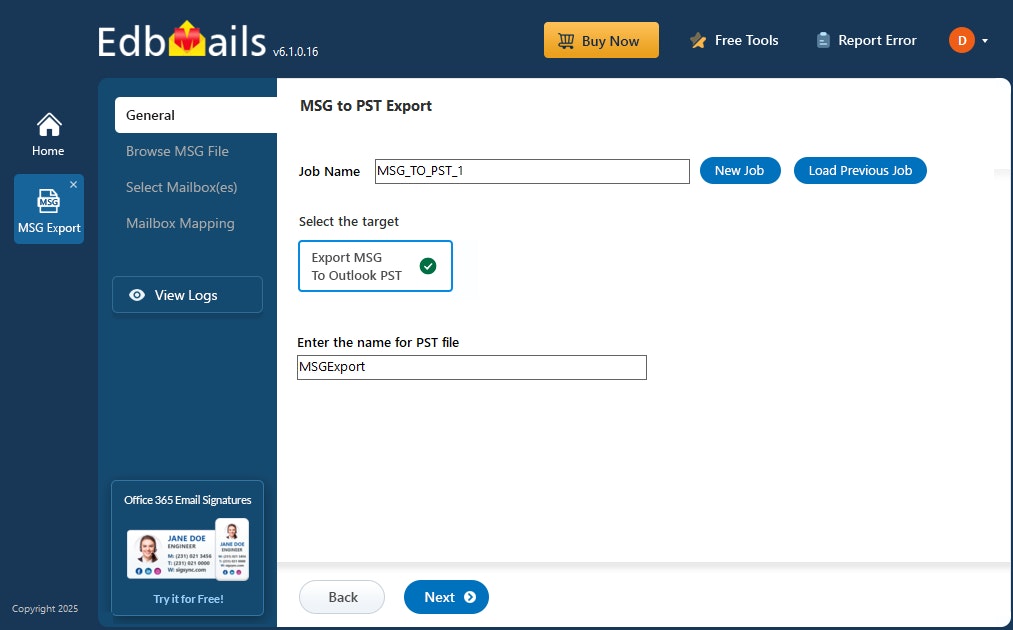
Task: Click the user avatar D
Action: click(961, 40)
